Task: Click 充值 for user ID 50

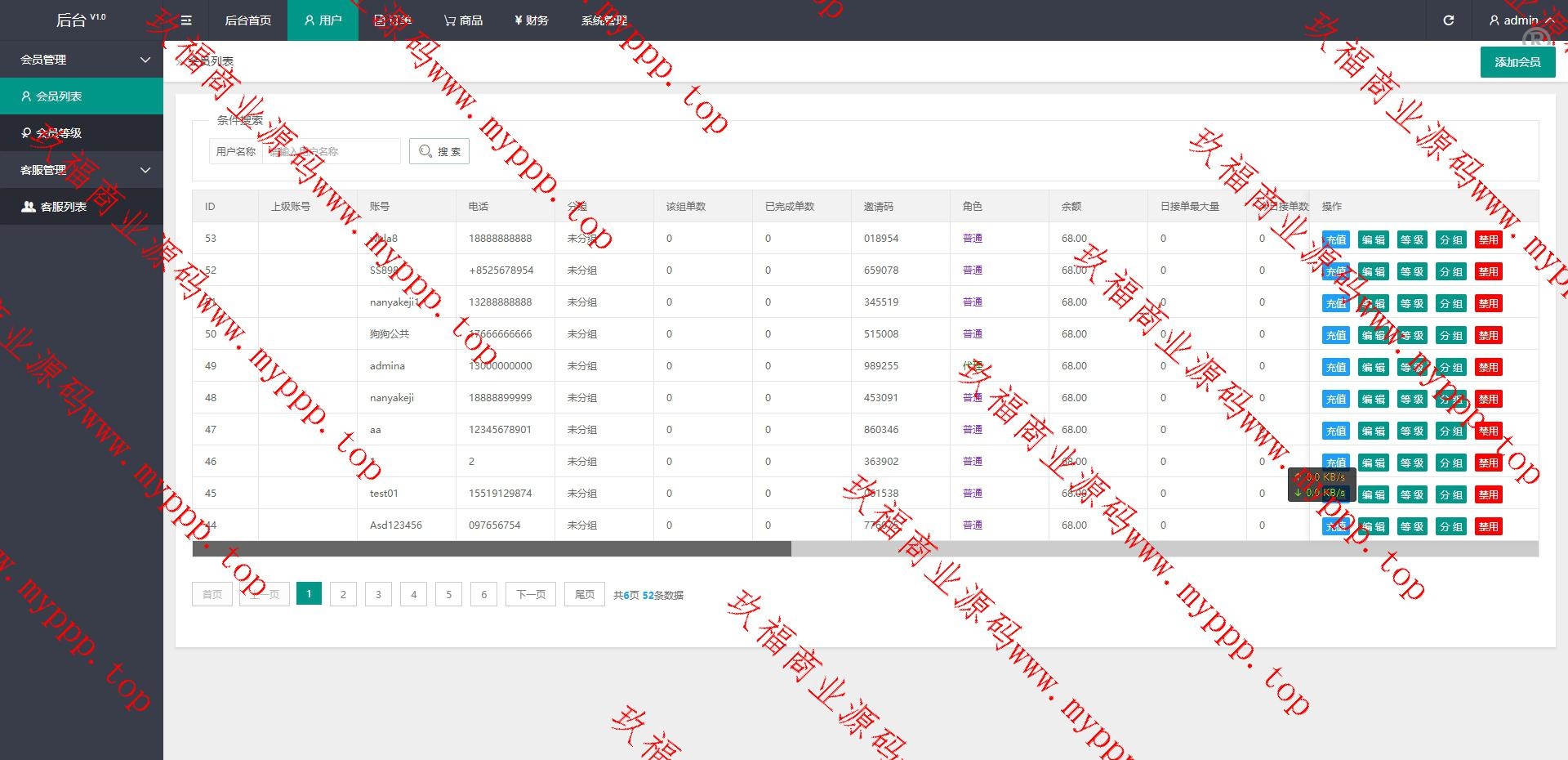Action: pyautogui.click(x=1335, y=335)
